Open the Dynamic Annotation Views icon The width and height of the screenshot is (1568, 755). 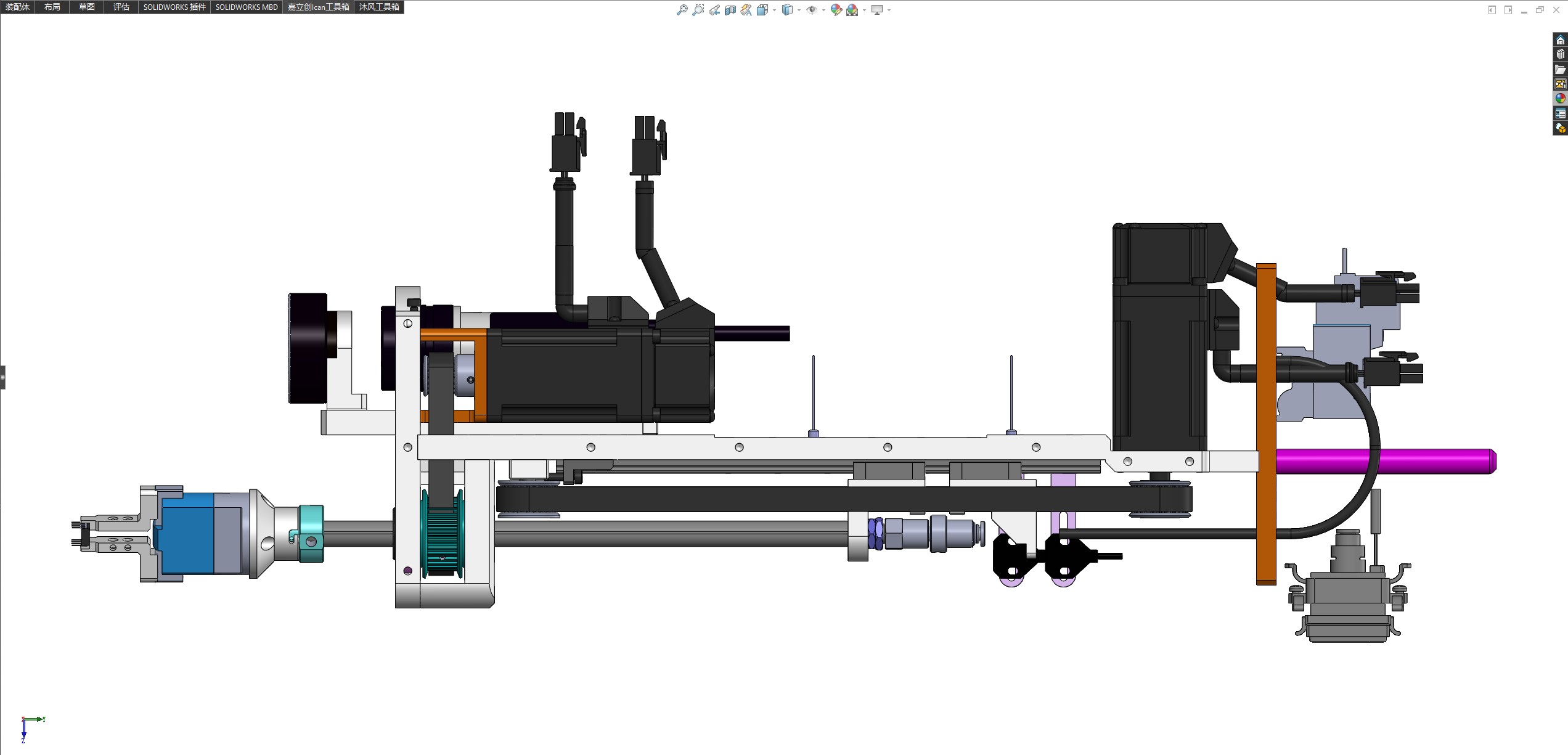pyautogui.click(x=746, y=10)
